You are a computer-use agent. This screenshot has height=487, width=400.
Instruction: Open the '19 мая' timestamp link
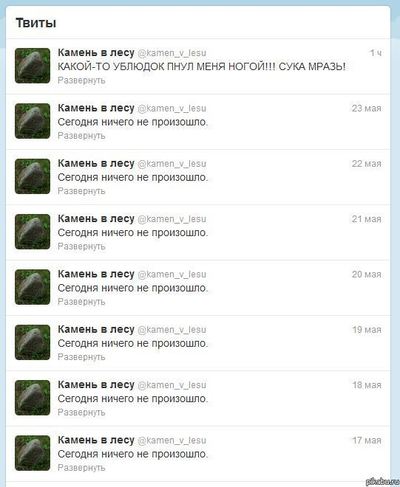coord(367,329)
